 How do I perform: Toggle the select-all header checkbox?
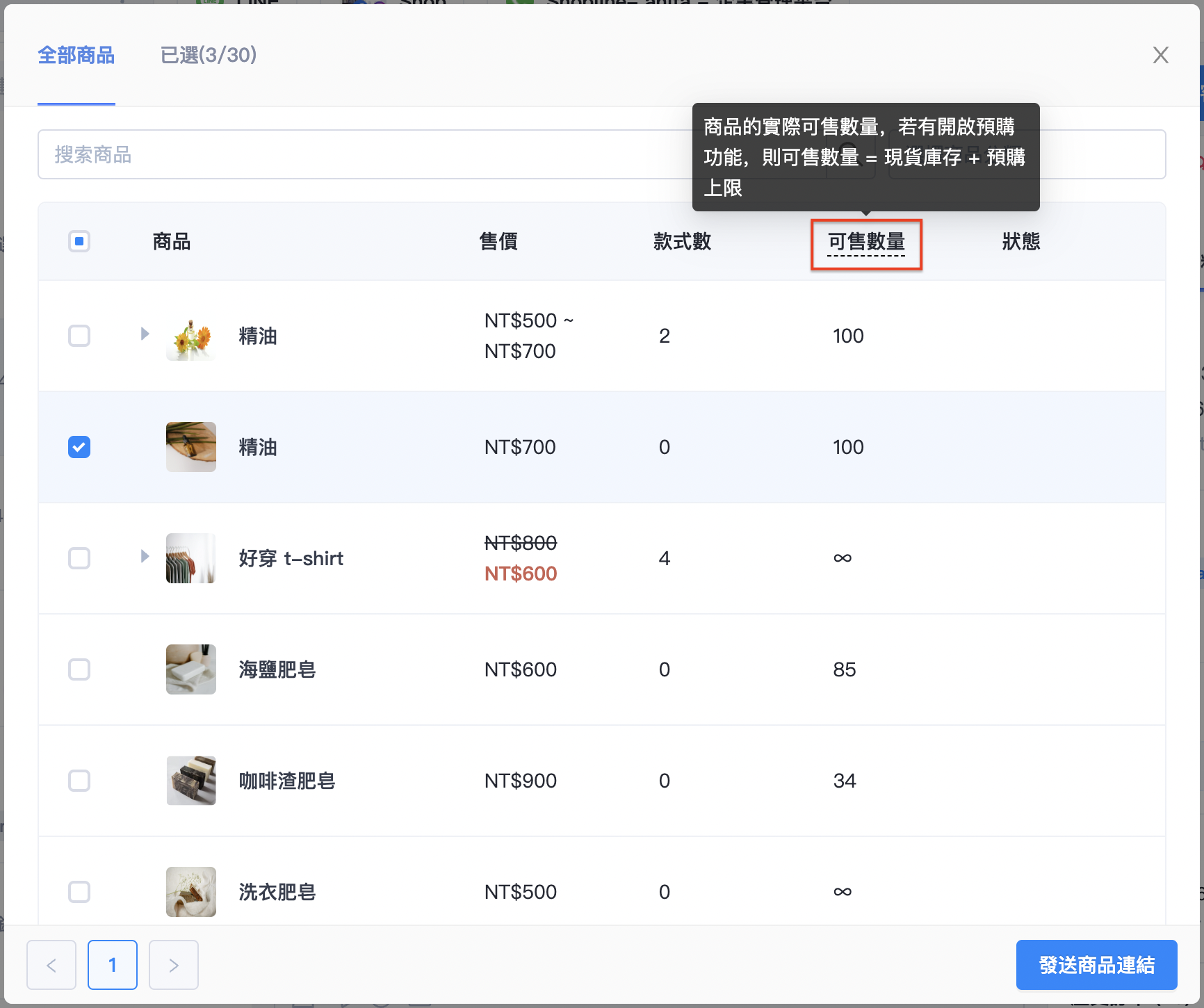[79, 241]
